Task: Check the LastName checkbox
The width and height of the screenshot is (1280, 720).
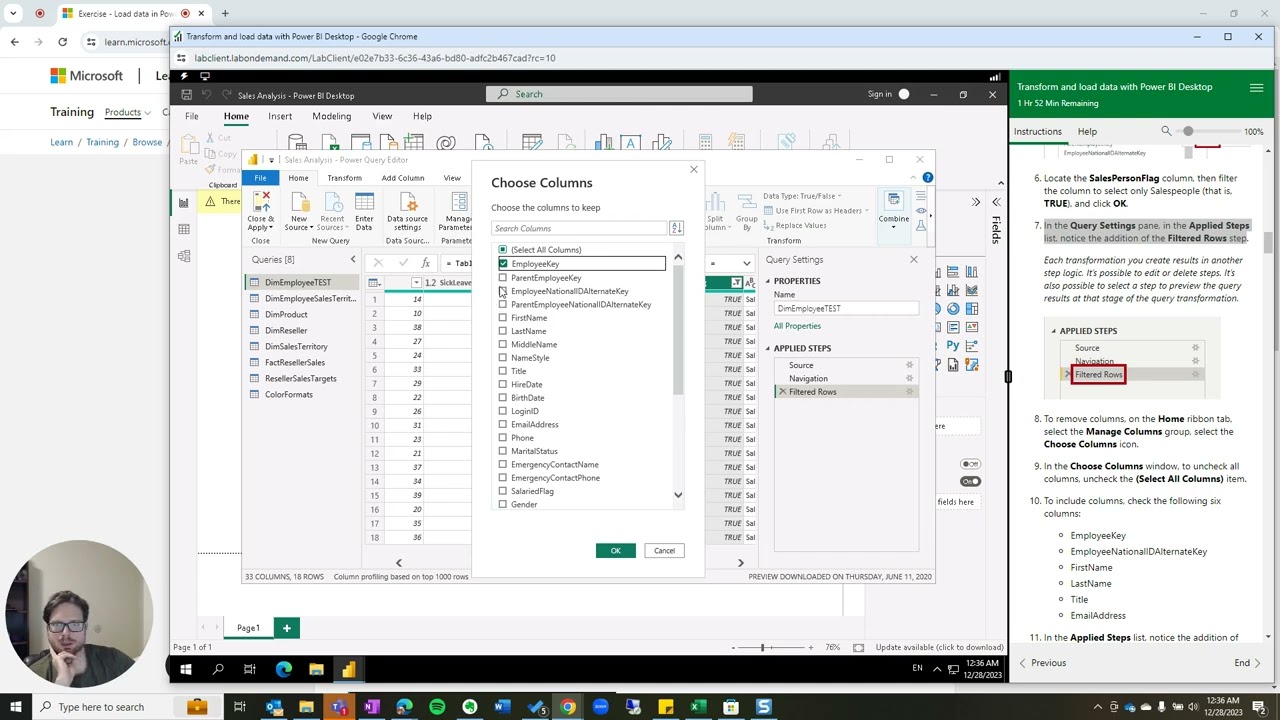Action: 503,331
